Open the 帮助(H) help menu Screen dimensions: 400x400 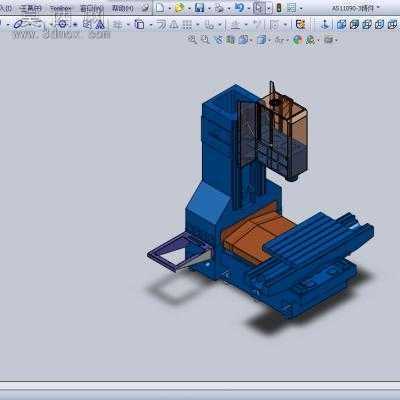click(x=122, y=8)
